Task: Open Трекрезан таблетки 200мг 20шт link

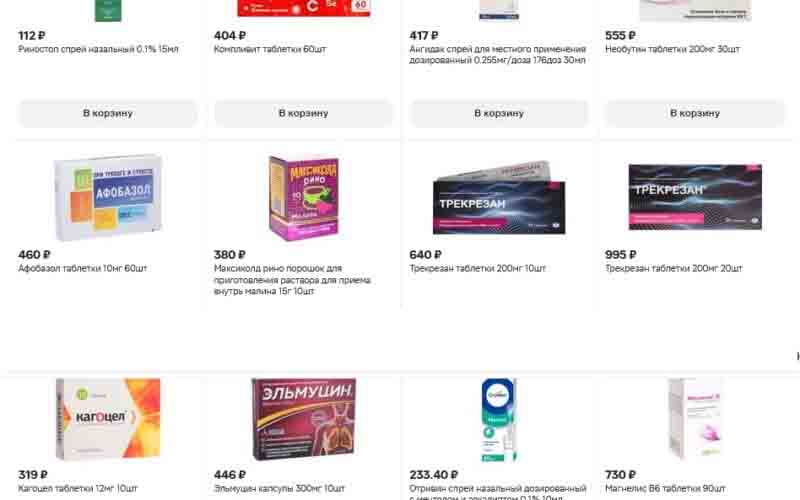Action: point(673,268)
